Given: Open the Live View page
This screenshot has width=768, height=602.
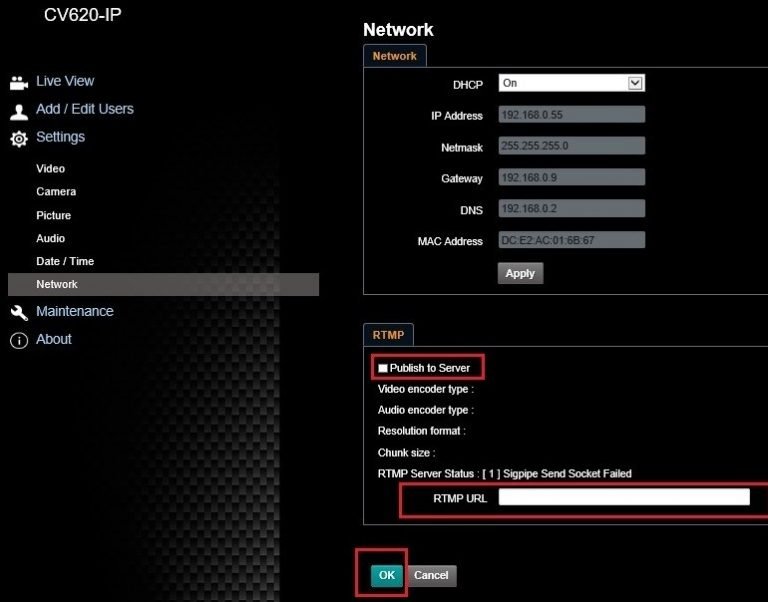Looking at the screenshot, I should click(x=65, y=81).
